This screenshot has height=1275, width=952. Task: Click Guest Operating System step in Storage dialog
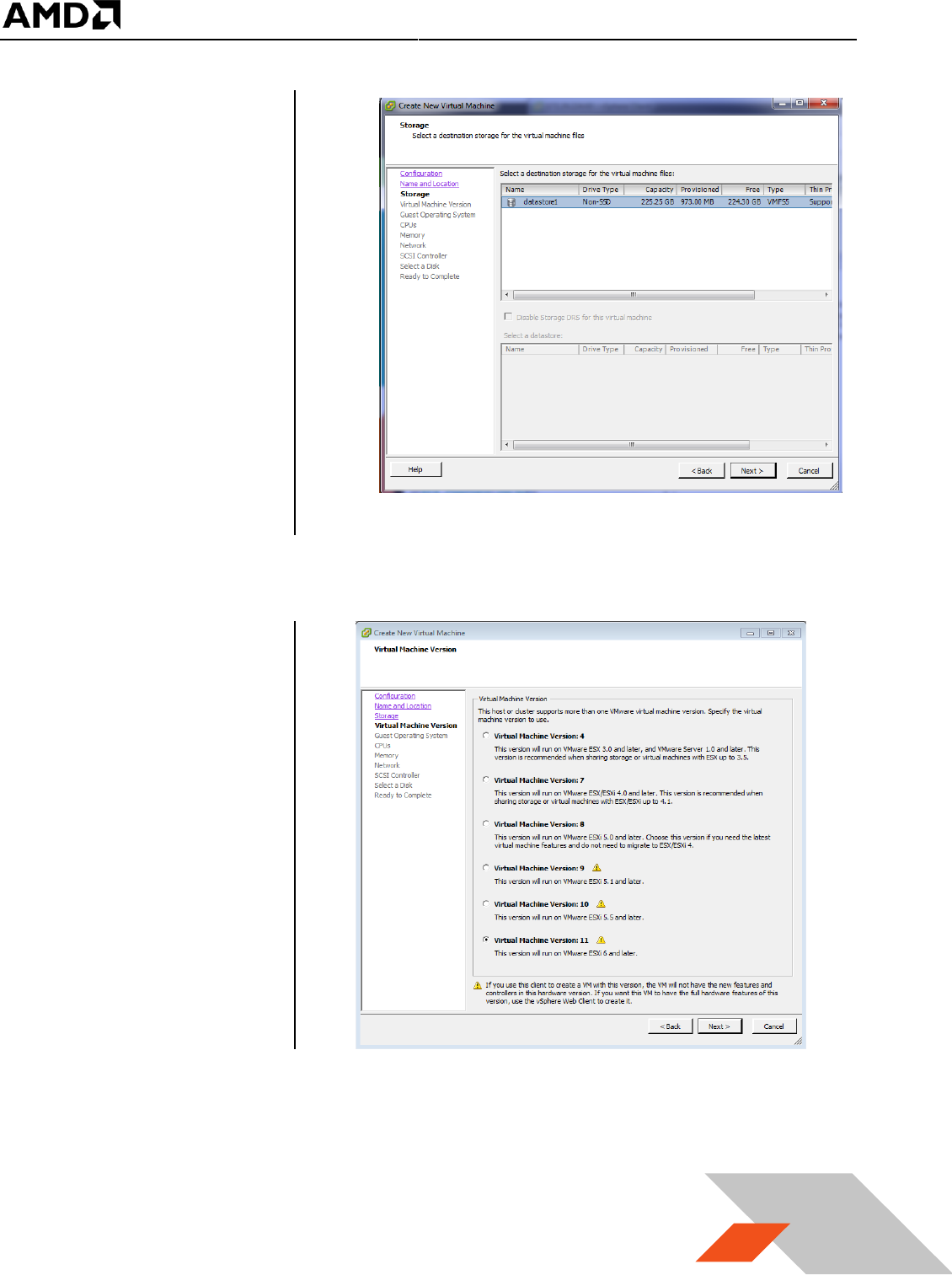tap(438, 215)
